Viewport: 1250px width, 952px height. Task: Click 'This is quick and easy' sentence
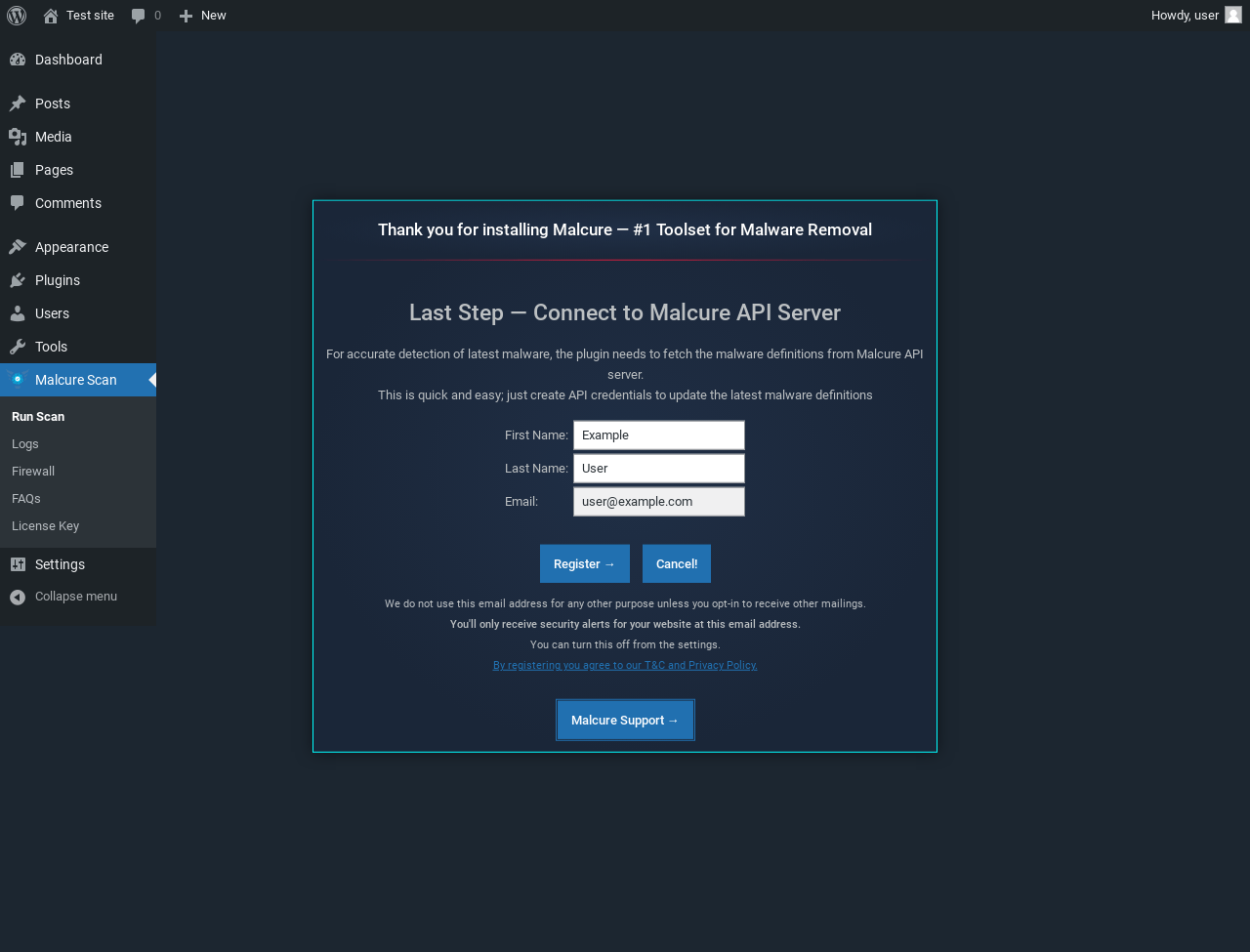(625, 395)
